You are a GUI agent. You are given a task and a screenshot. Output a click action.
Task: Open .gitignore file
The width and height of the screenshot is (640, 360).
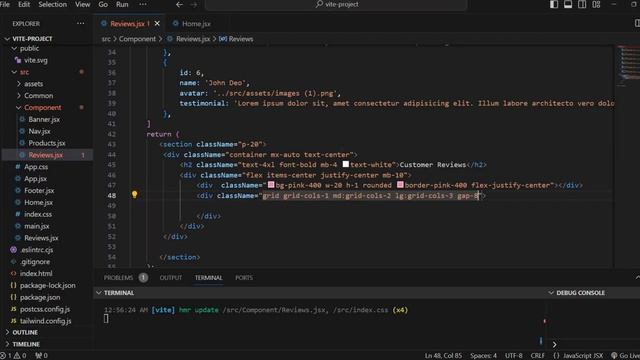[35, 262]
